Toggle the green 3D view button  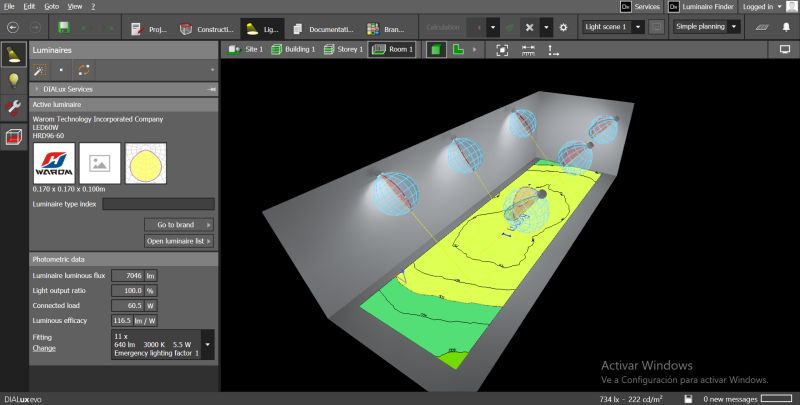coord(438,49)
